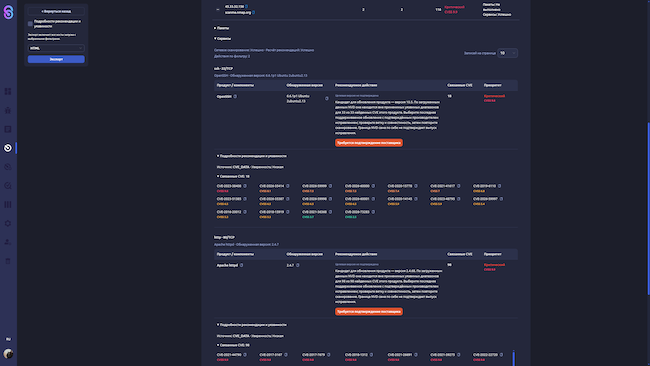Open the trash icon in sidebar
Image resolution: width=650 pixels, height=366 pixels.
(8, 261)
